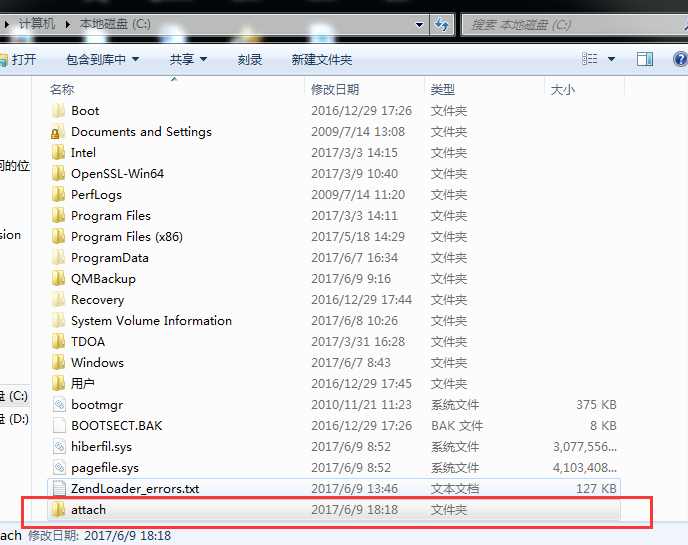Open the 包含到库中 dropdown menu
This screenshot has height=545, width=688.
coord(103,59)
